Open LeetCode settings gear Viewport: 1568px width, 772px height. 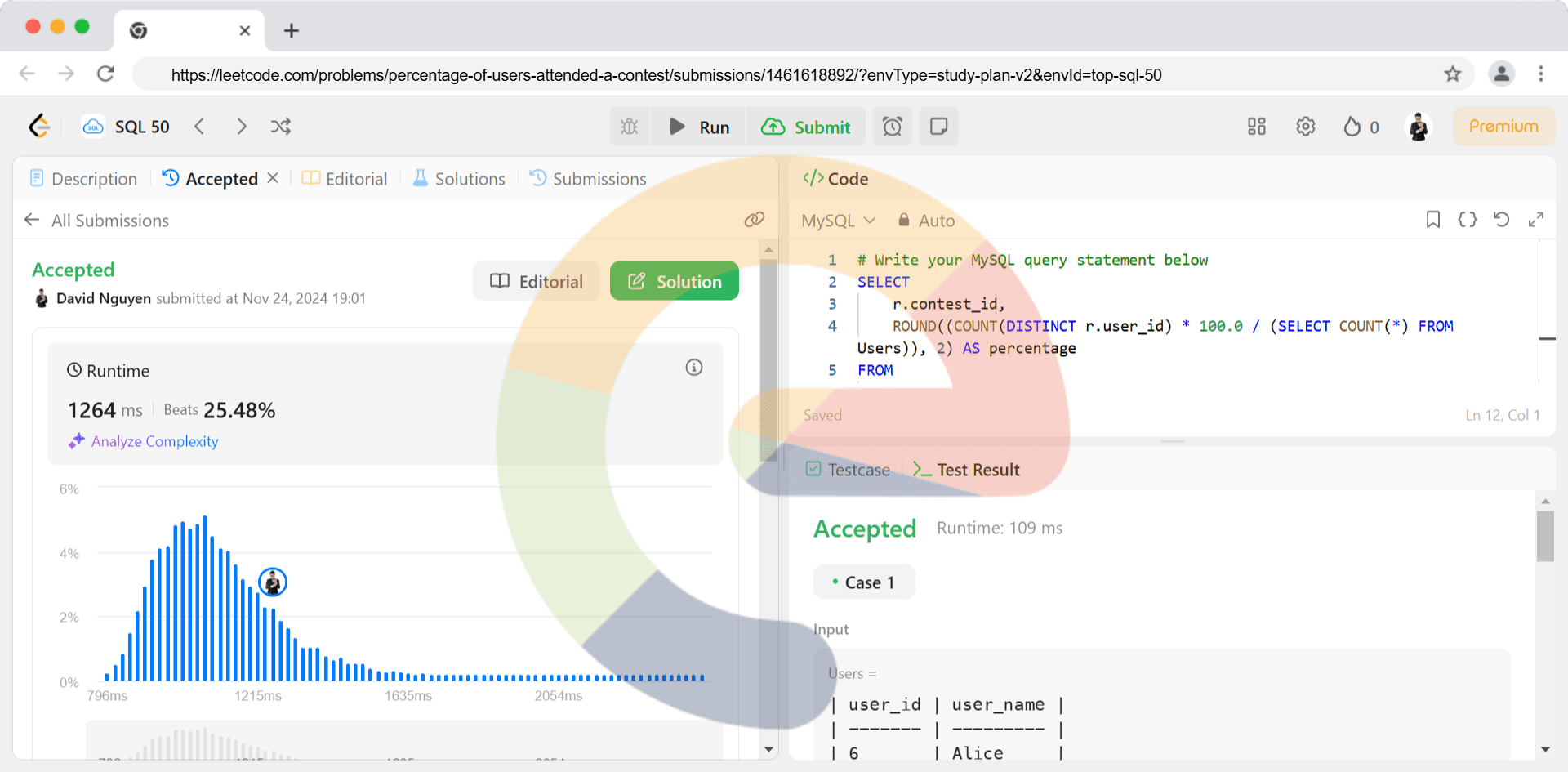[x=1305, y=127]
